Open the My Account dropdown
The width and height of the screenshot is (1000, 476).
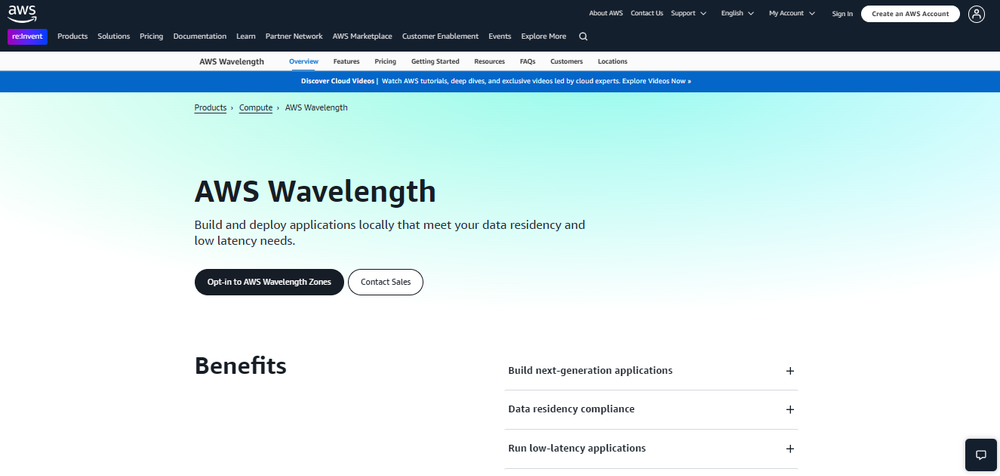click(x=791, y=13)
